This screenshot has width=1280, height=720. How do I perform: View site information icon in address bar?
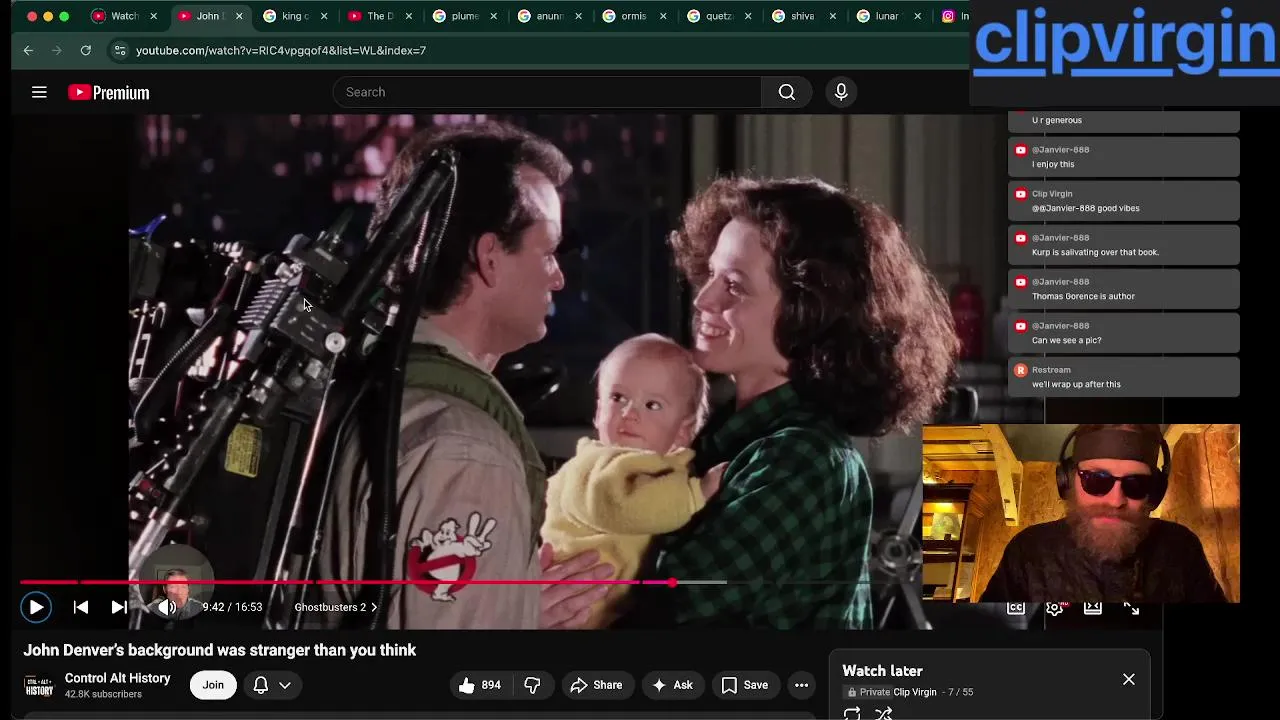120,50
